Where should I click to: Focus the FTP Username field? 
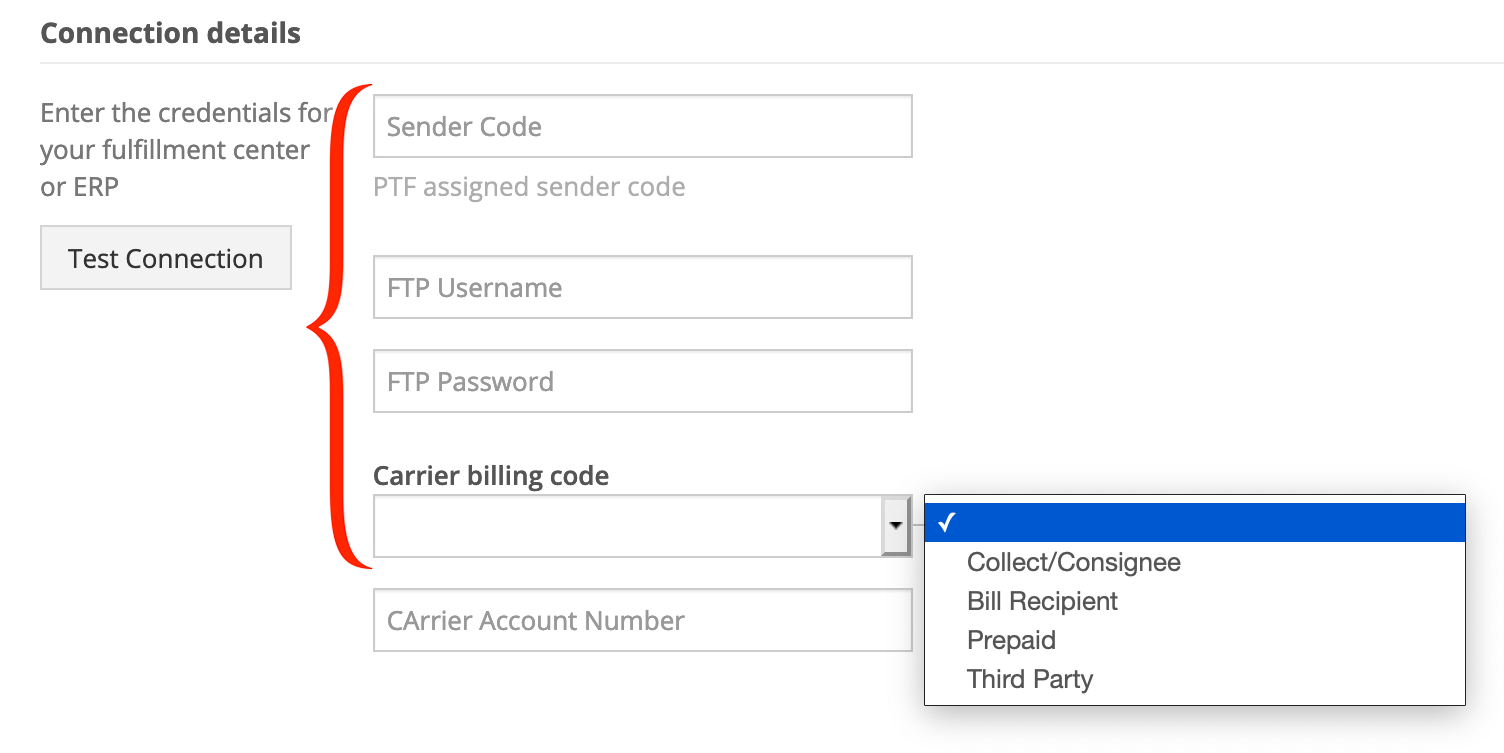click(643, 287)
